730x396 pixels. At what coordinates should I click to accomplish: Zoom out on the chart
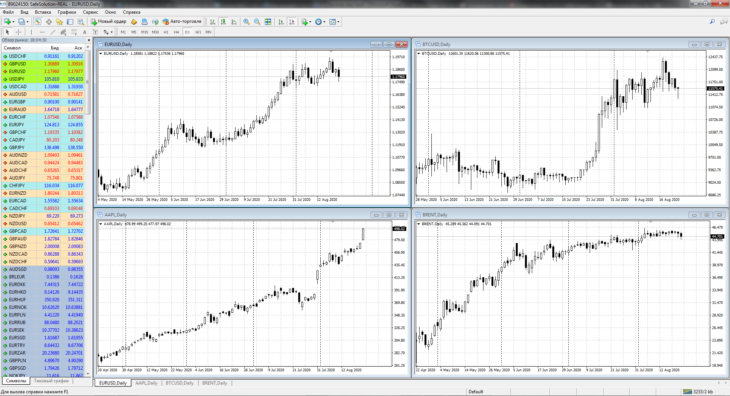tap(257, 22)
